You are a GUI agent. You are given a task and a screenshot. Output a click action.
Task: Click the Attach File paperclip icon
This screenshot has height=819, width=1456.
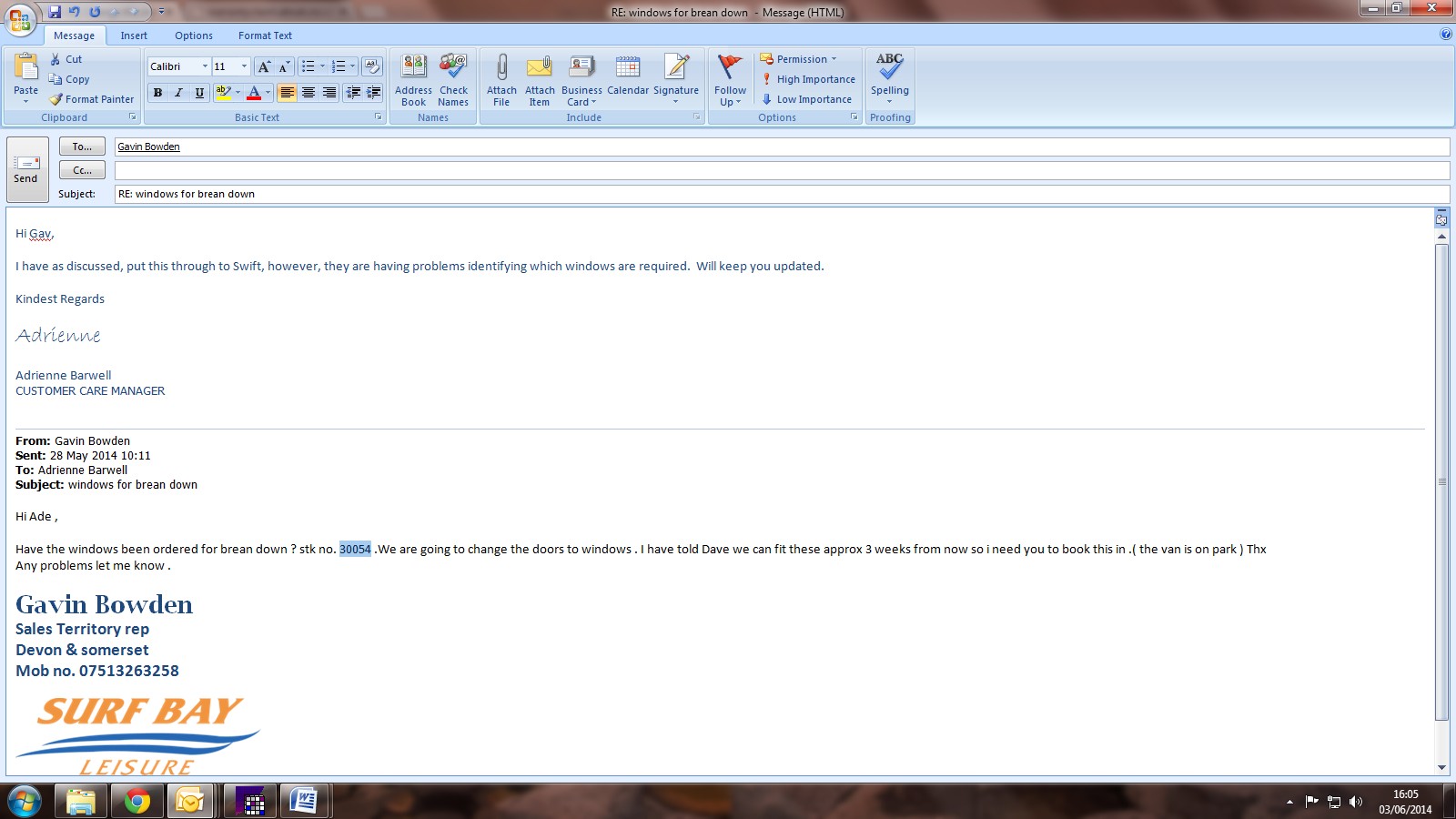(x=501, y=68)
